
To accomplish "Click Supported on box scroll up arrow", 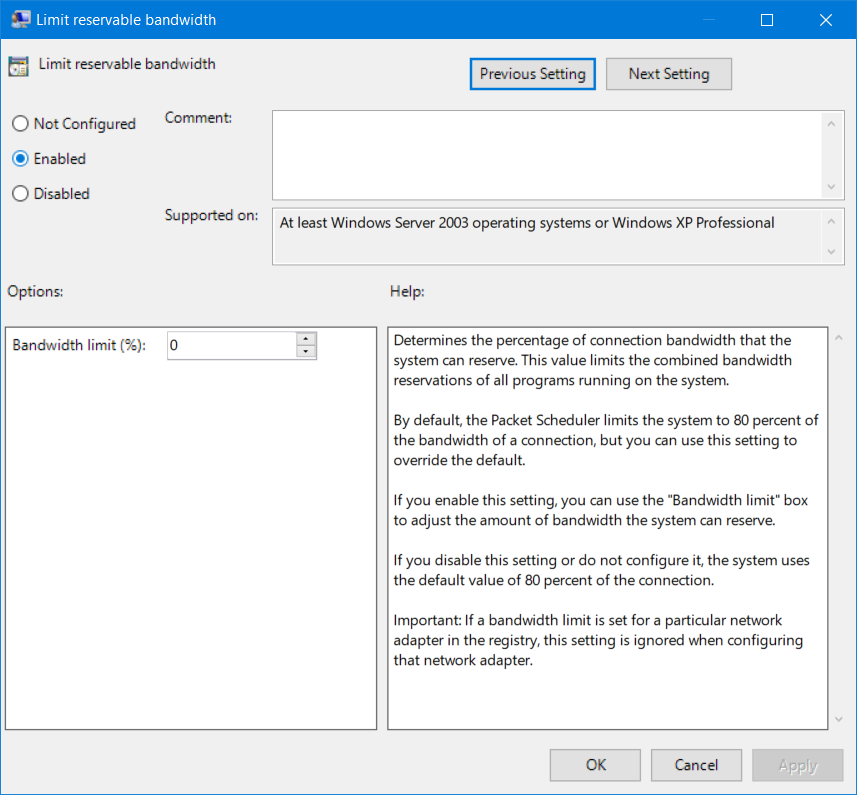I will (831, 221).
